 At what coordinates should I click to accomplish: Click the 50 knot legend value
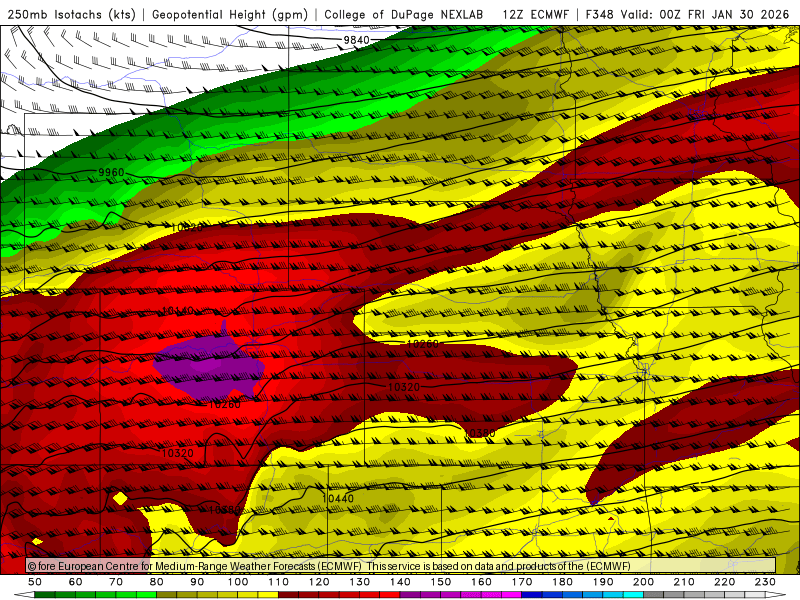tap(35, 582)
